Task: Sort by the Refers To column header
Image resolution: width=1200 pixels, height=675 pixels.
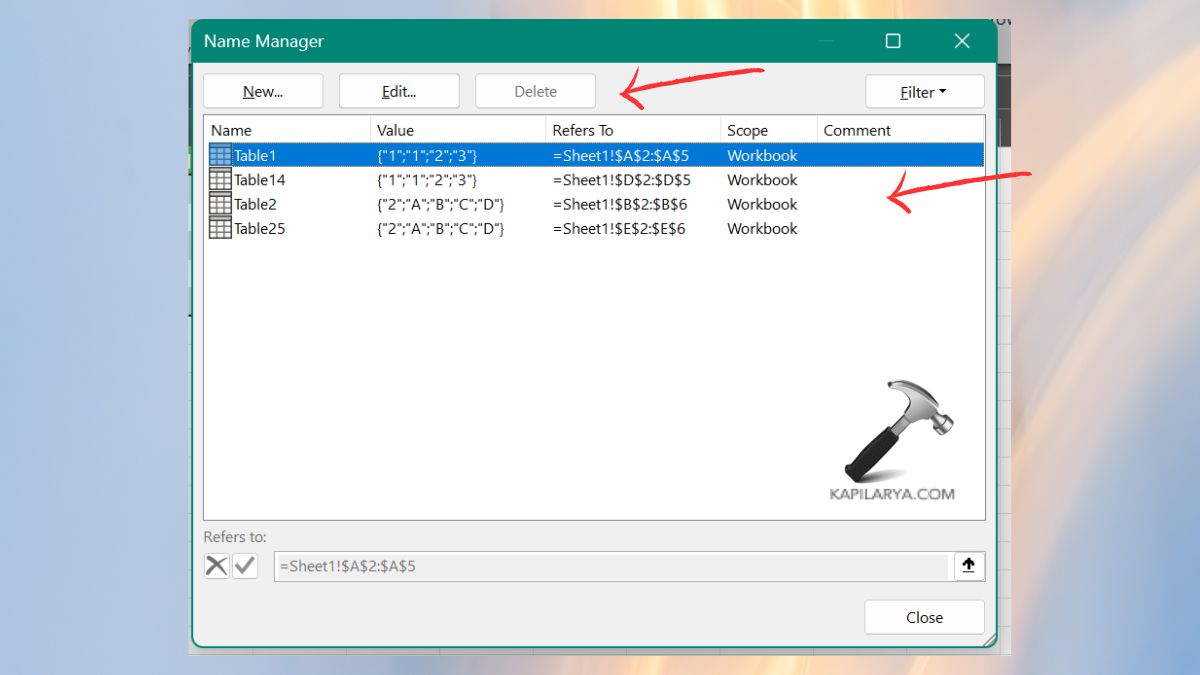Action: click(632, 130)
